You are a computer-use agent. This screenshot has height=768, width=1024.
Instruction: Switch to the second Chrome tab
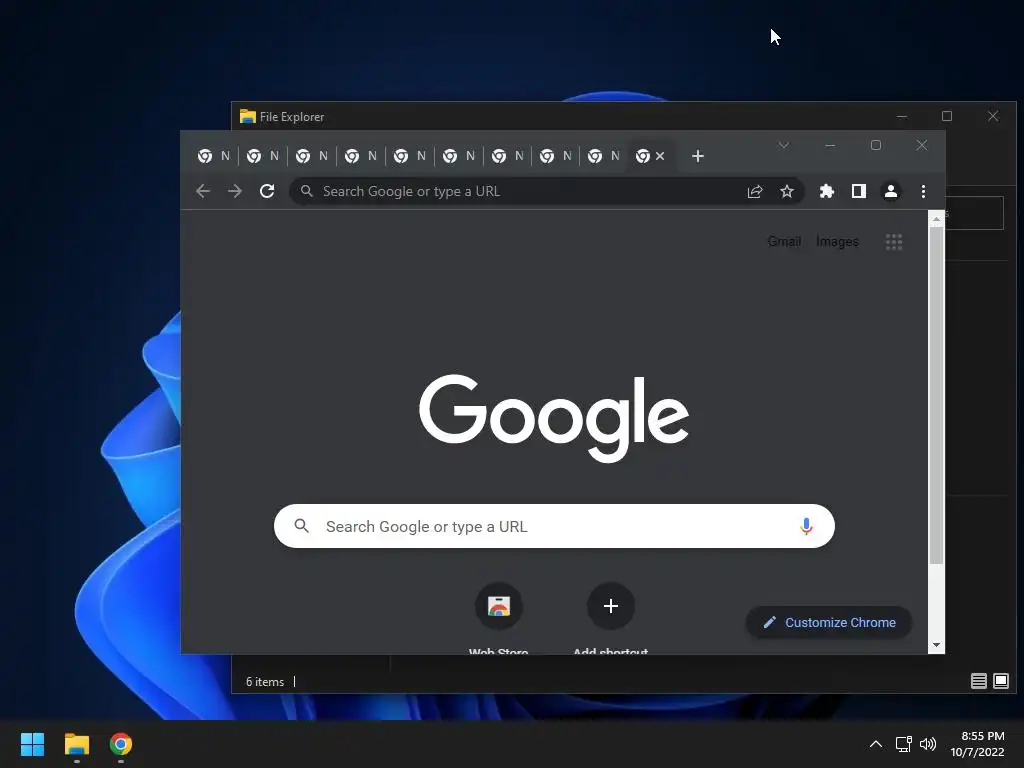263,156
